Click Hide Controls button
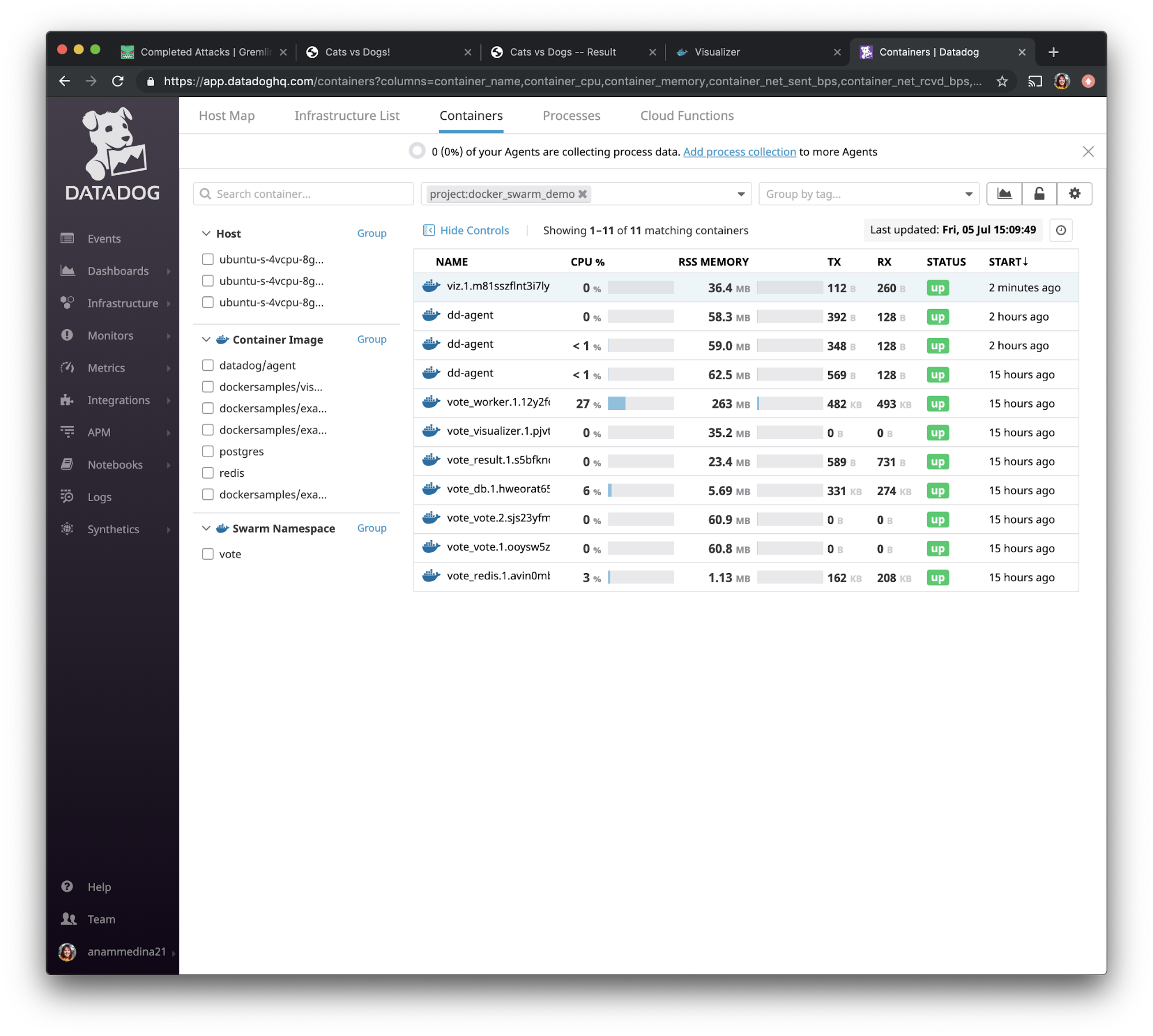The height and width of the screenshot is (1036, 1153). [465, 230]
